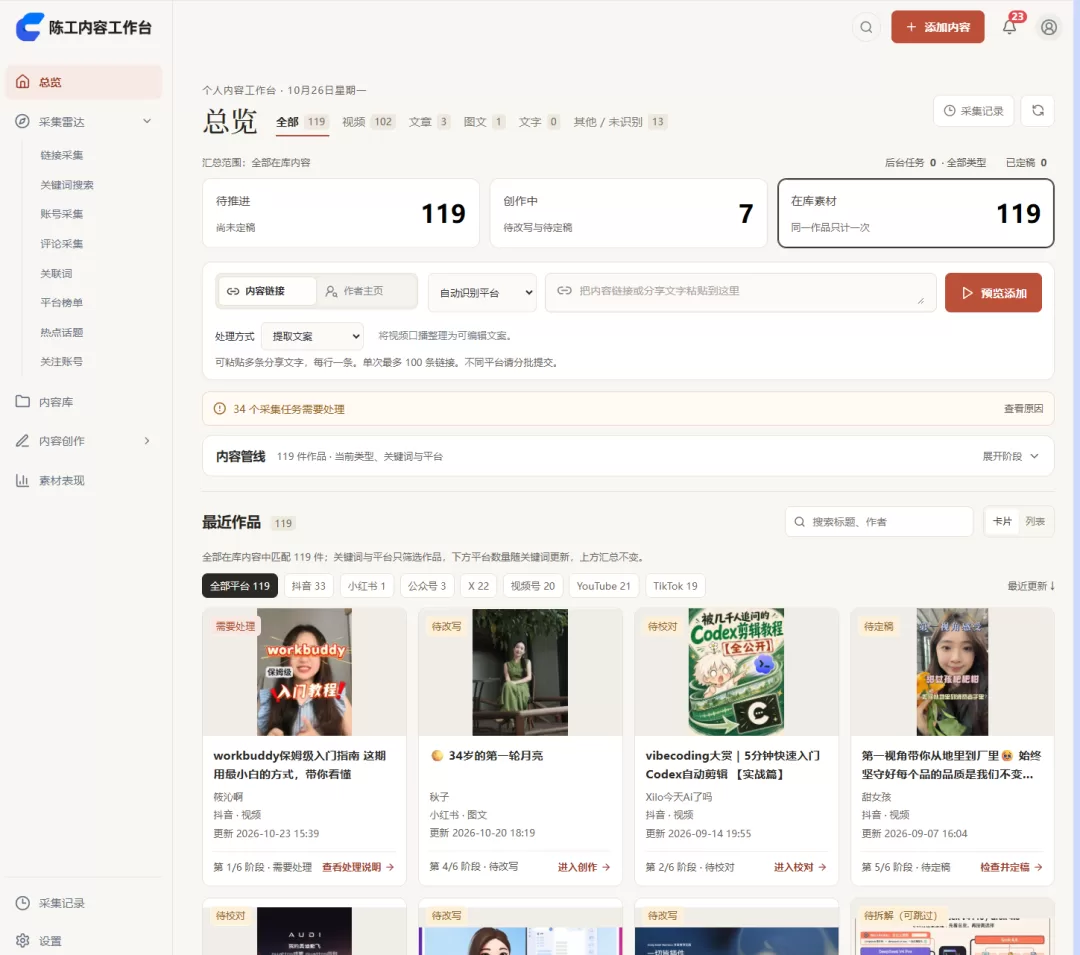The height and width of the screenshot is (955, 1080).
Task: Click the paste-link text field
Action: coord(740,293)
